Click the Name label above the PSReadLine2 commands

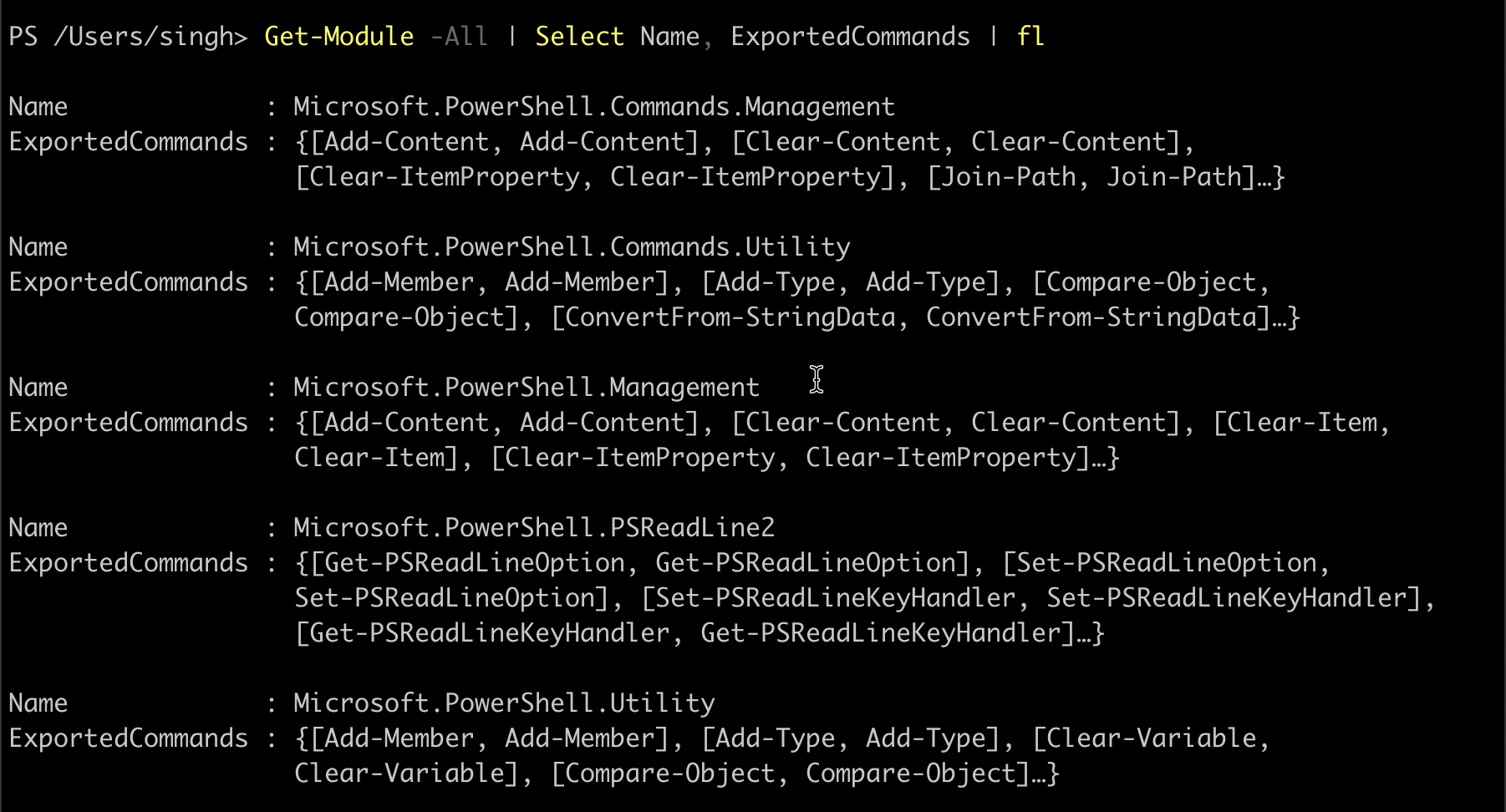pyautogui.click(x=38, y=528)
